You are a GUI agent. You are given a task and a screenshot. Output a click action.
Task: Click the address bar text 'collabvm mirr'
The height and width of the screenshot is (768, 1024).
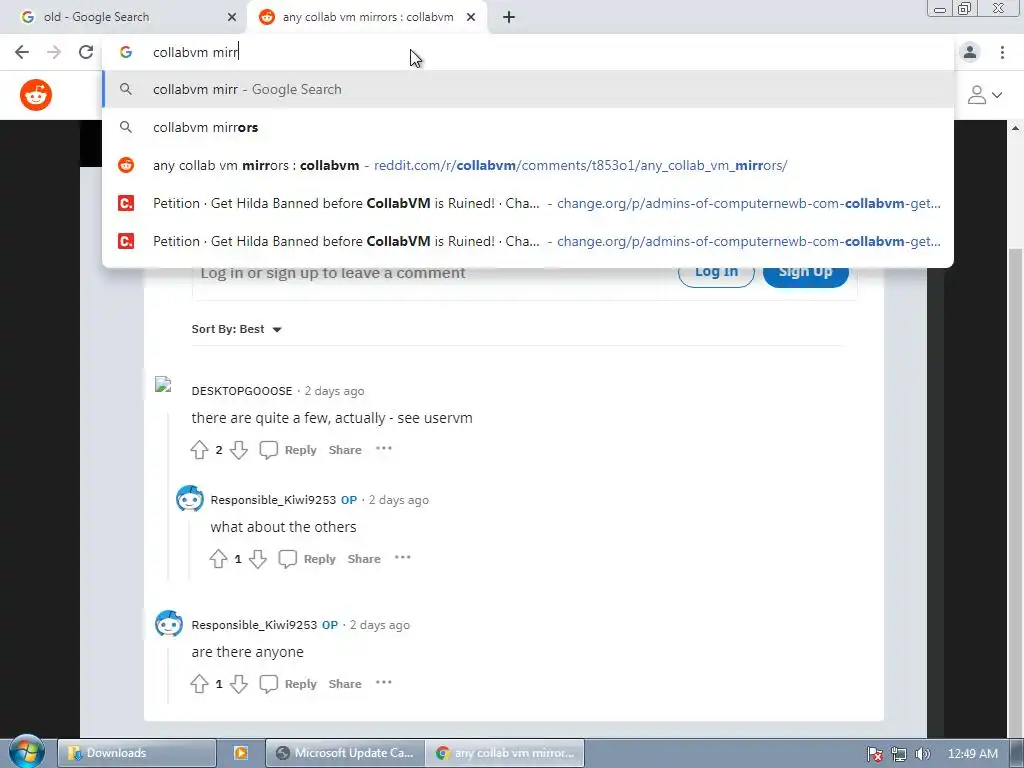pos(195,52)
